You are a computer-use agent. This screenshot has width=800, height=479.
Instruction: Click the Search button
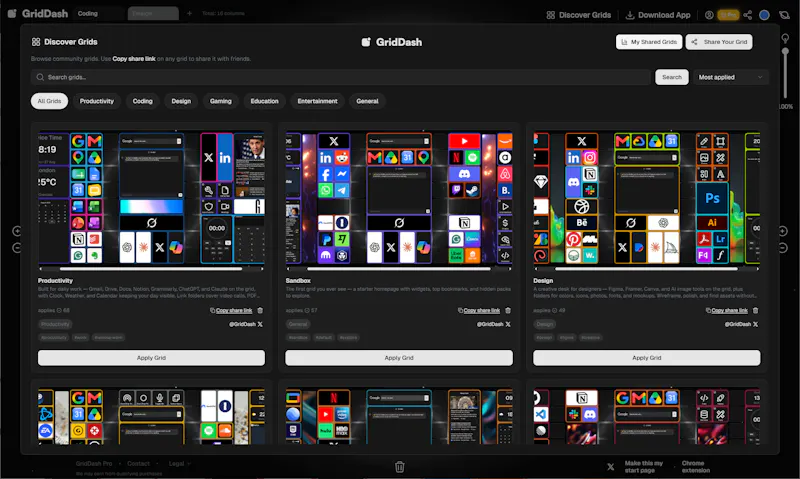(671, 77)
